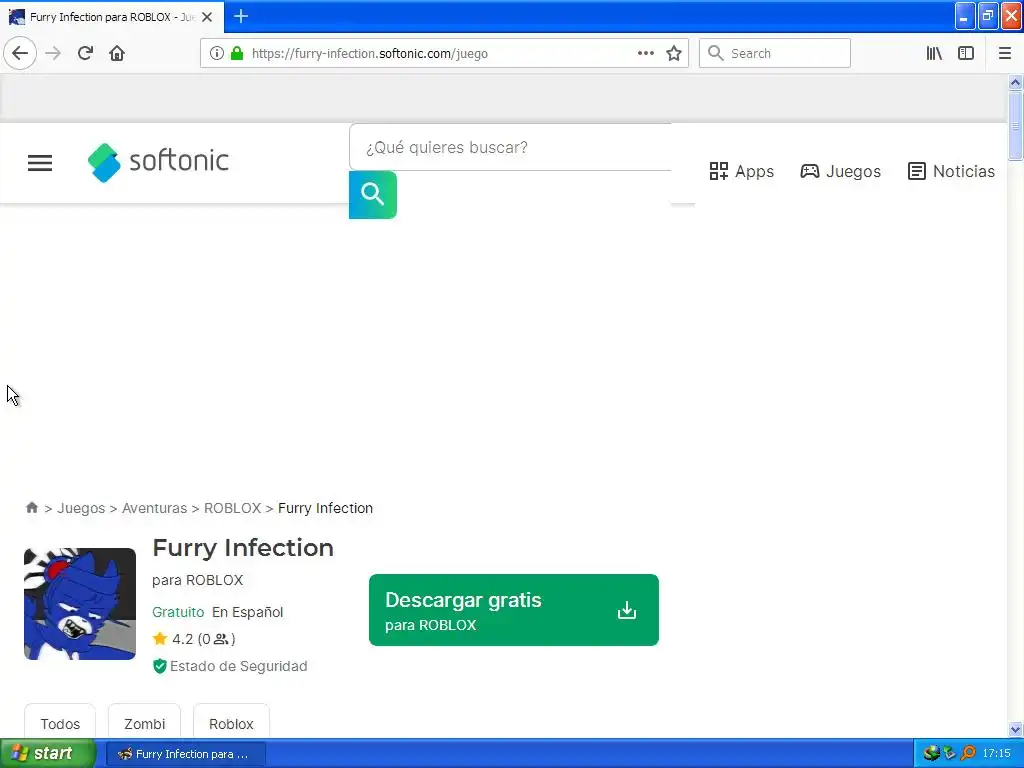Click the vertical scrollbar thumb
The height and width of the screenshot is (768, 1024).
pyautogui.click(x=1015, y=125)
